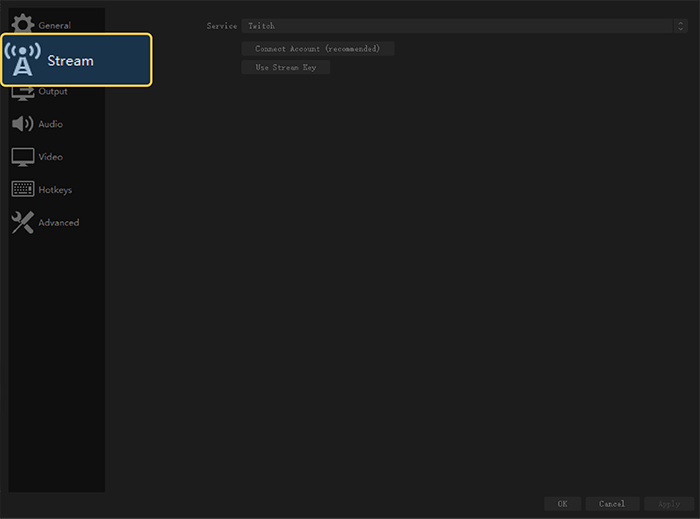Click the Output monitor icon in sidebar
Image resolution: width=700 pixels, height=519 pixels.
(x=22, y=93)
